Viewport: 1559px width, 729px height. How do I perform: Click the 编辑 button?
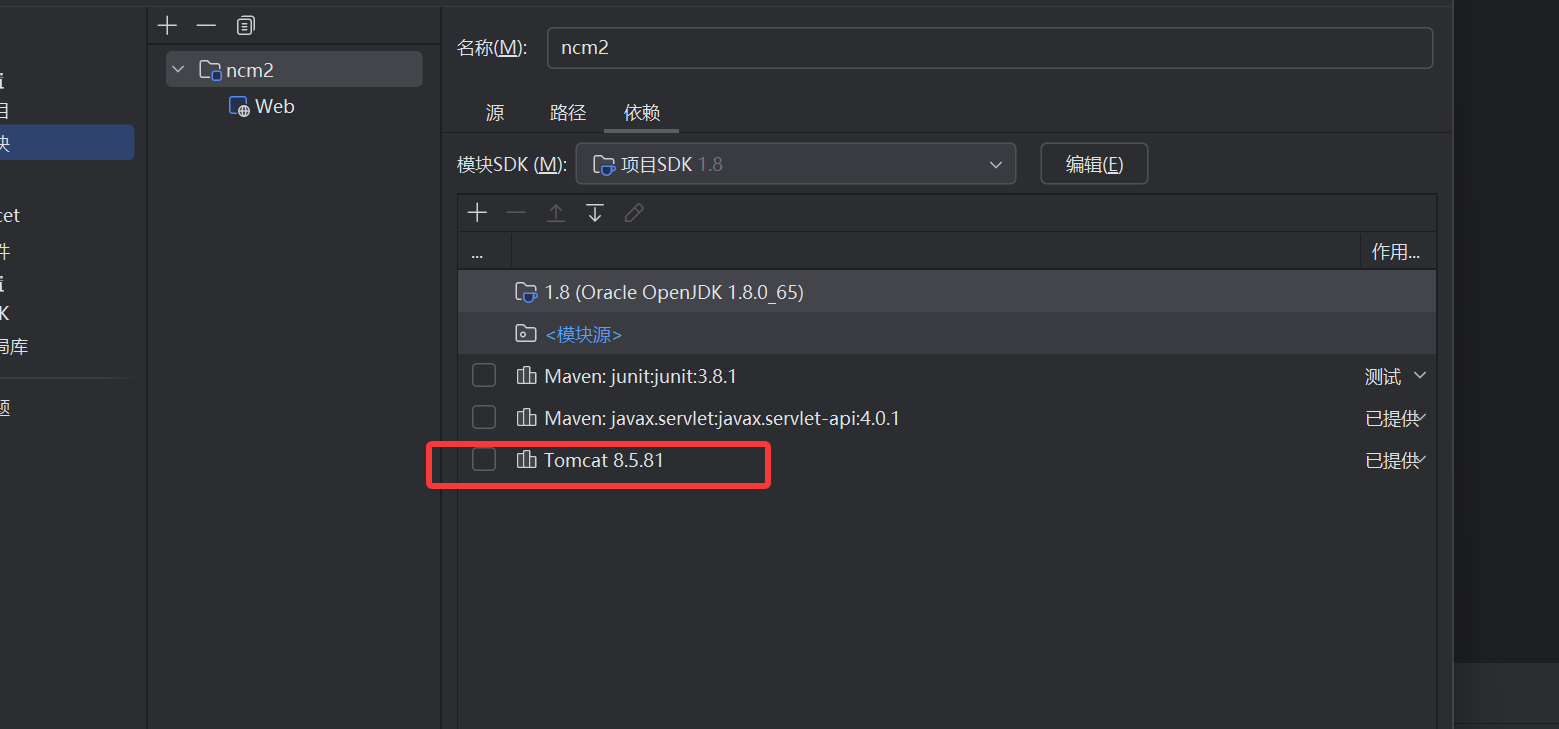click(x=1094, y=164)
